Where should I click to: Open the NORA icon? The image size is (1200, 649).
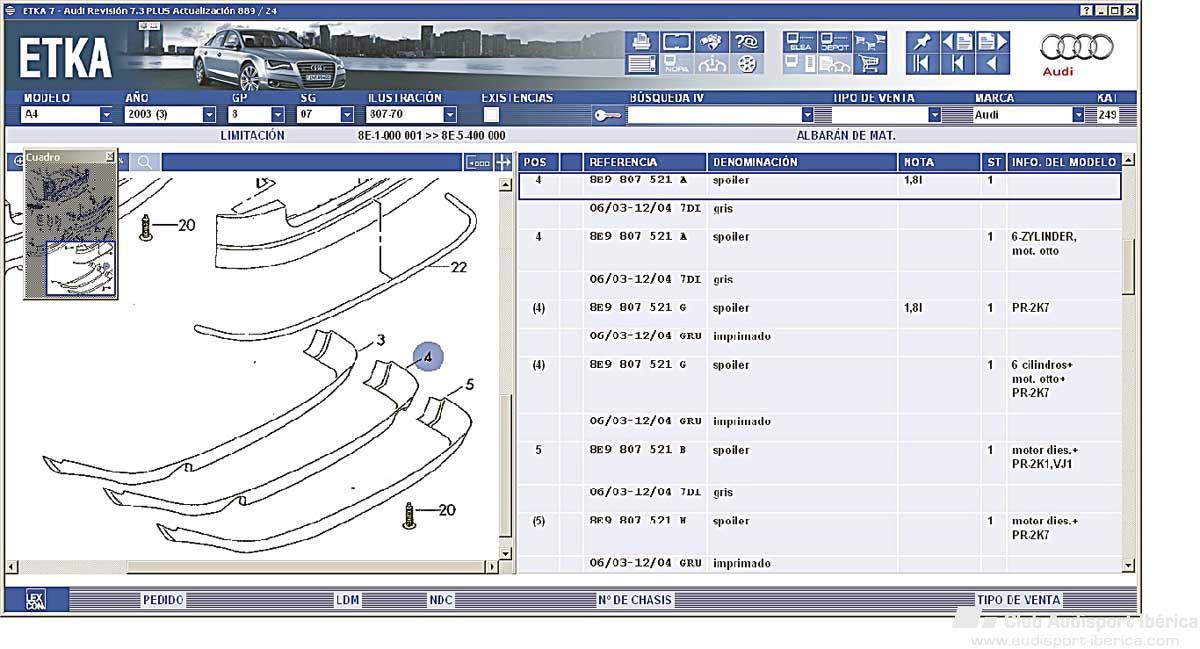click(676, 65)
